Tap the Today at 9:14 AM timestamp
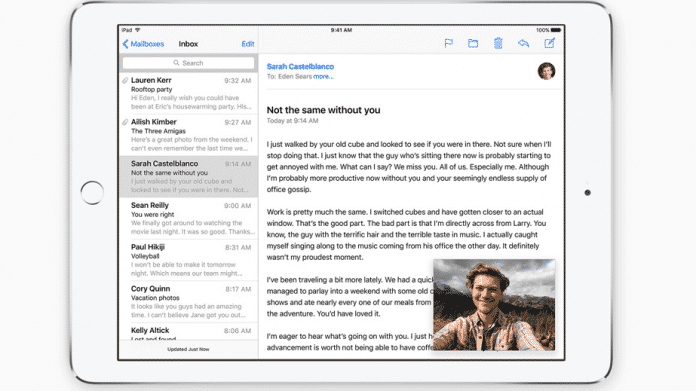The height and width of the screenshot is (391, 696). [292, 121]
